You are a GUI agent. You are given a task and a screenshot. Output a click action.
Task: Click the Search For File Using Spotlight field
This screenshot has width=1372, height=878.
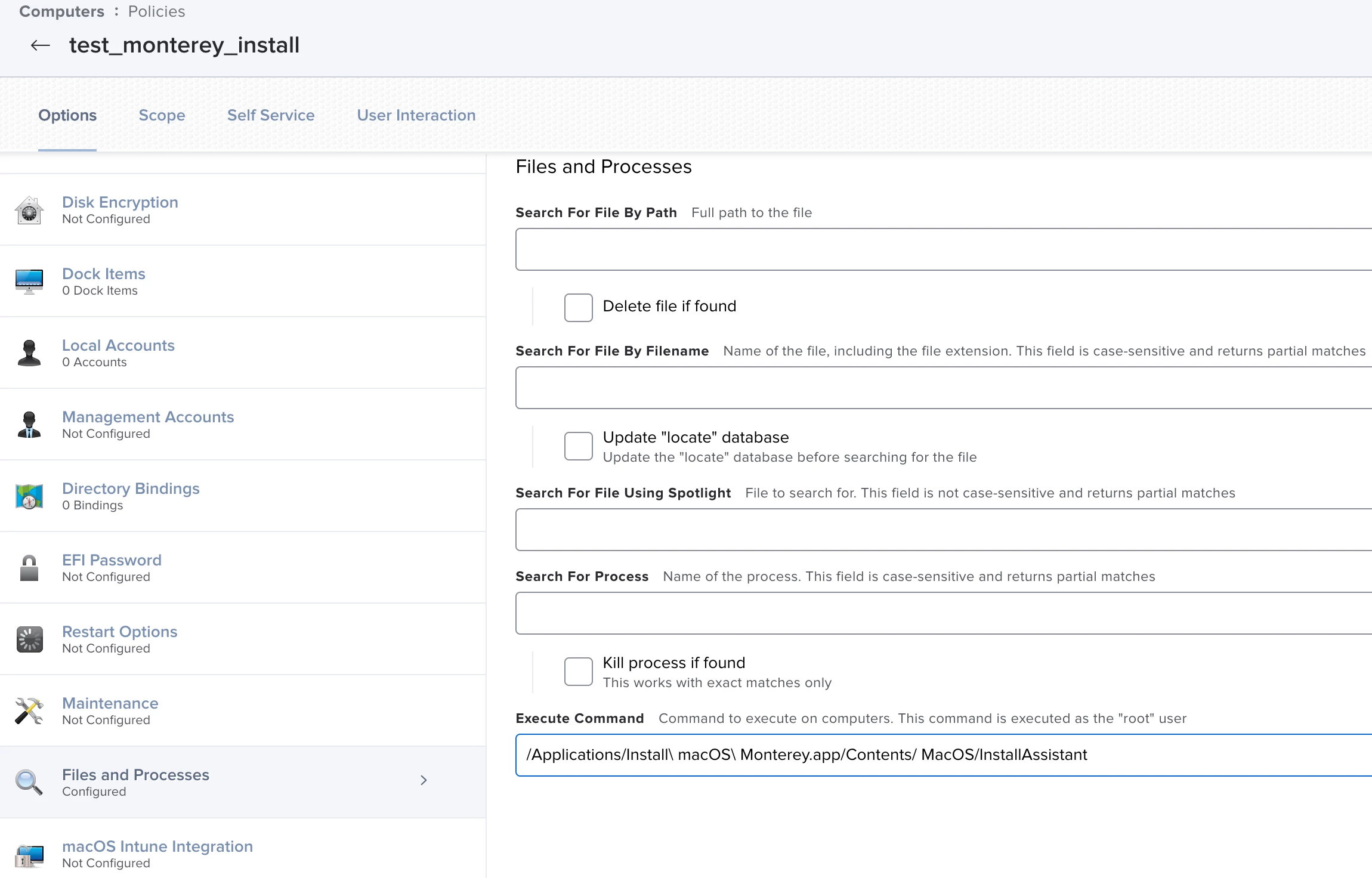(x=944, y=530)
